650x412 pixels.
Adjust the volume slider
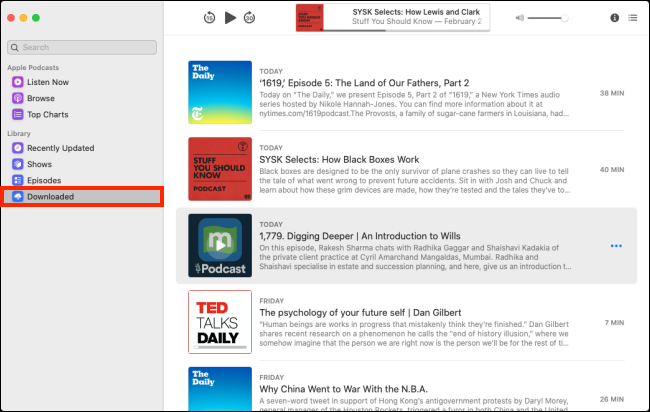click(x=548, y=18)
